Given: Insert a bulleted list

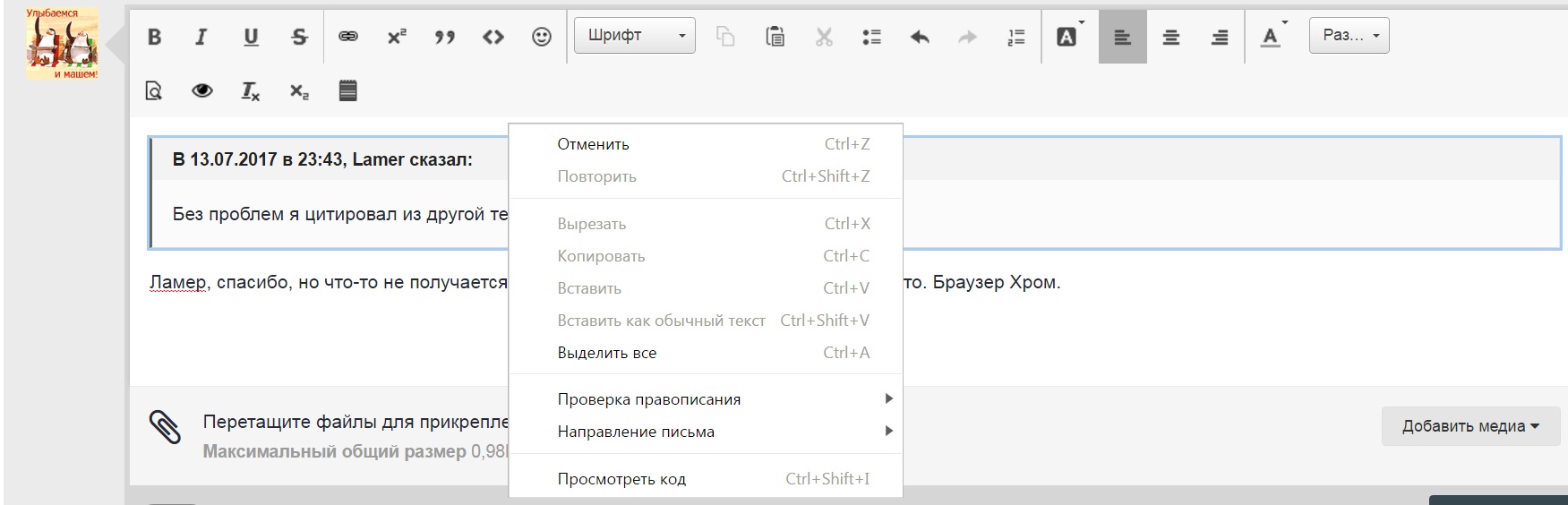Looking at the screenshot, I should tap(871, 37).
